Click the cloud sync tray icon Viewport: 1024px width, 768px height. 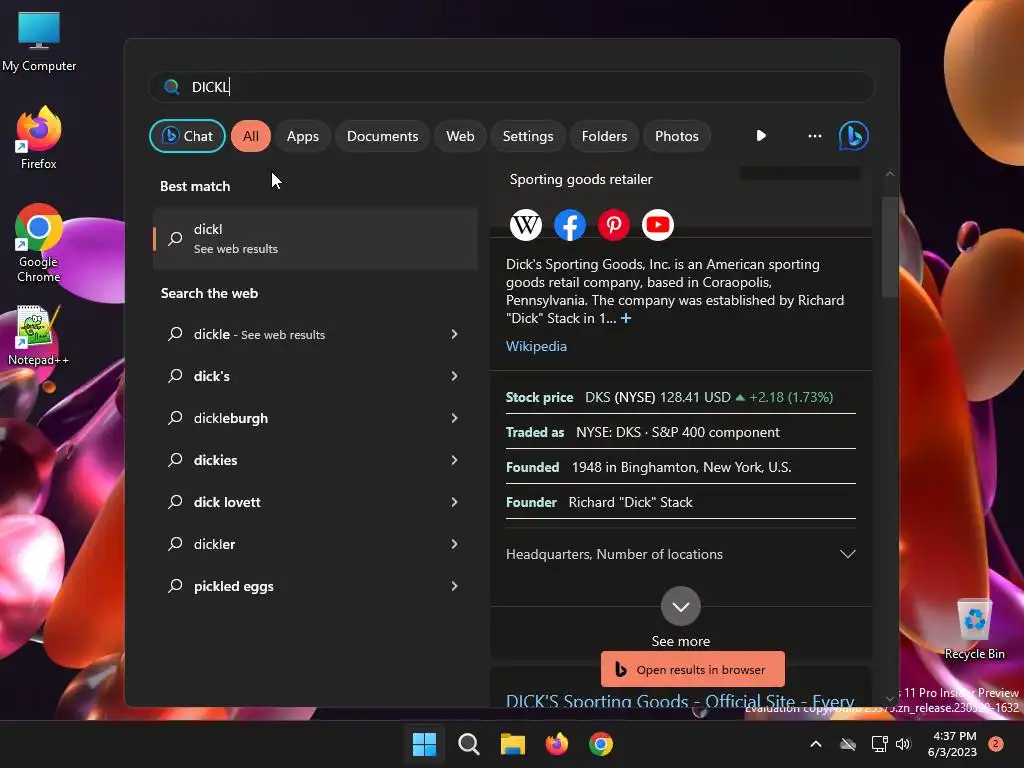click(x=848, y=744)
